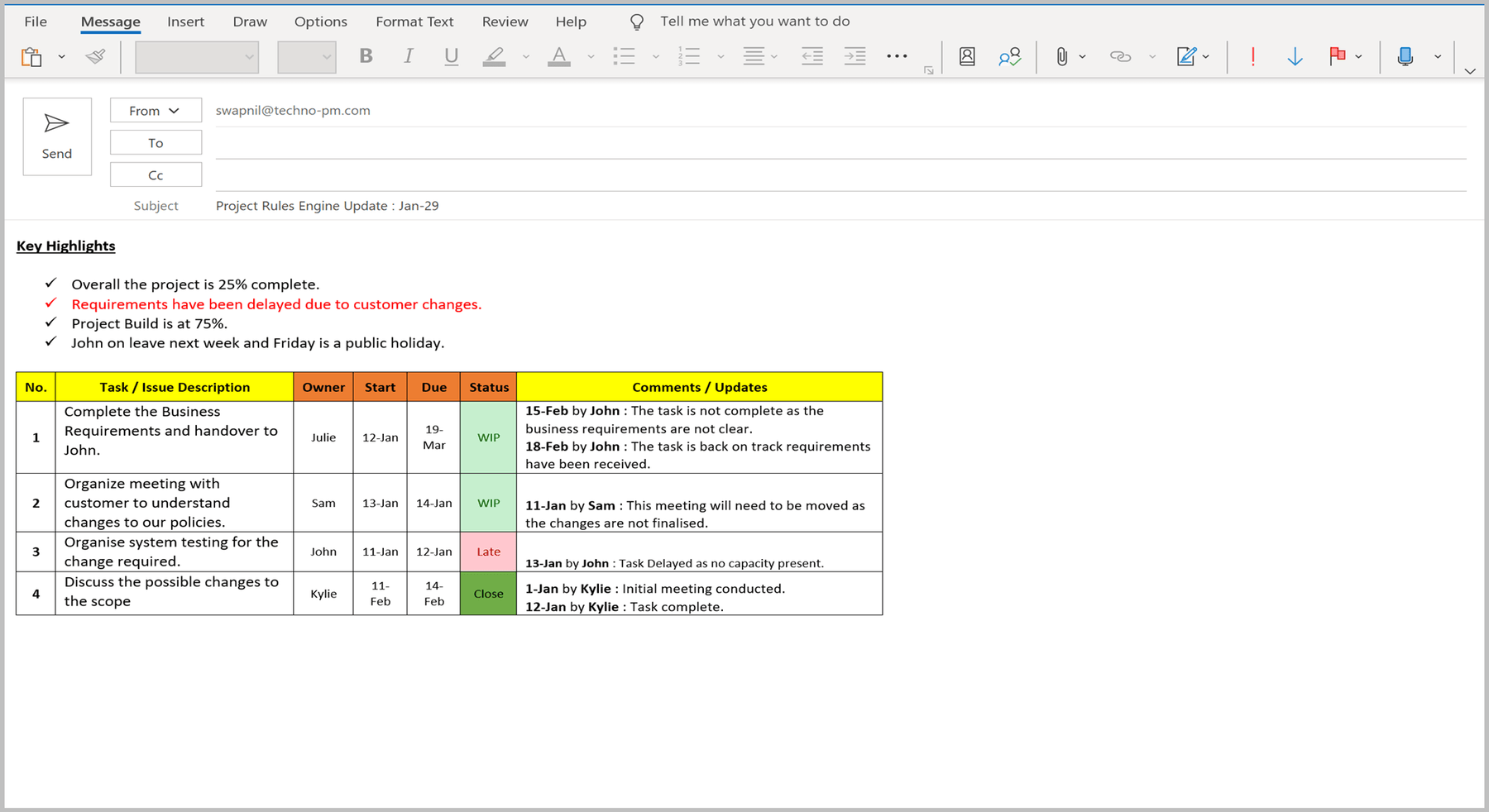The width and height of the screenshot is (1489, 812).
Task: Open the formatting dialog launcher
Action: point(929,71)
